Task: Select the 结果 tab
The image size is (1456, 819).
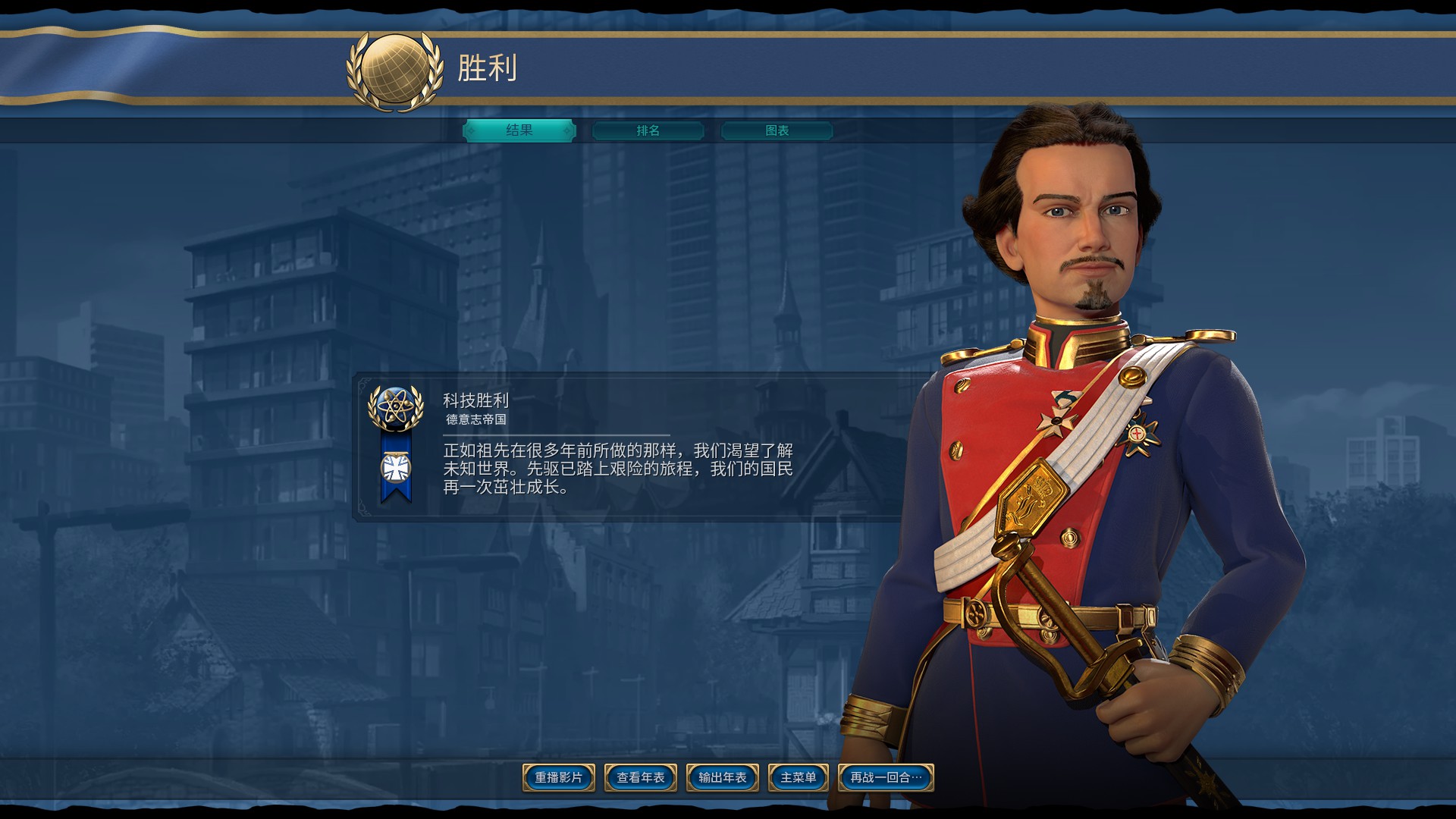Action: [x=519, y=130]
